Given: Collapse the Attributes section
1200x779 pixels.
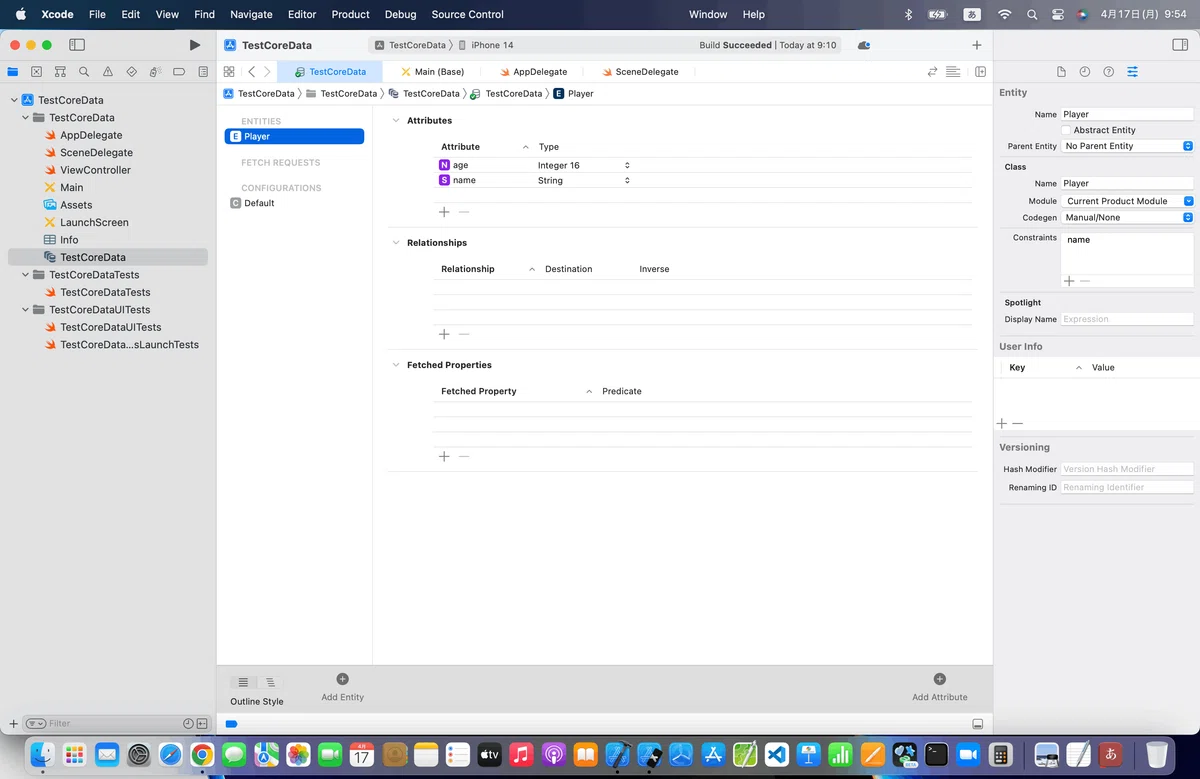Looking at the screenshot, I should pyautogui.click(x=396, y=120).
